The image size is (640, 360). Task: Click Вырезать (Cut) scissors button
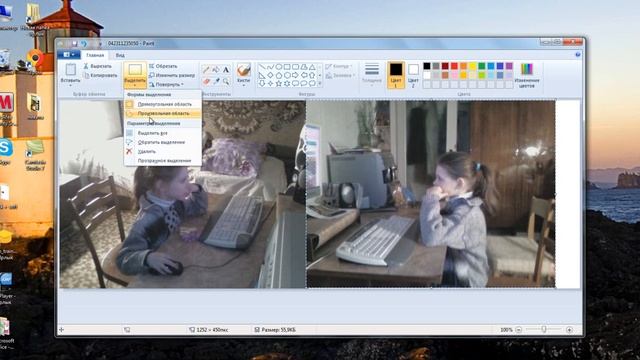click(x=98, y=66)
